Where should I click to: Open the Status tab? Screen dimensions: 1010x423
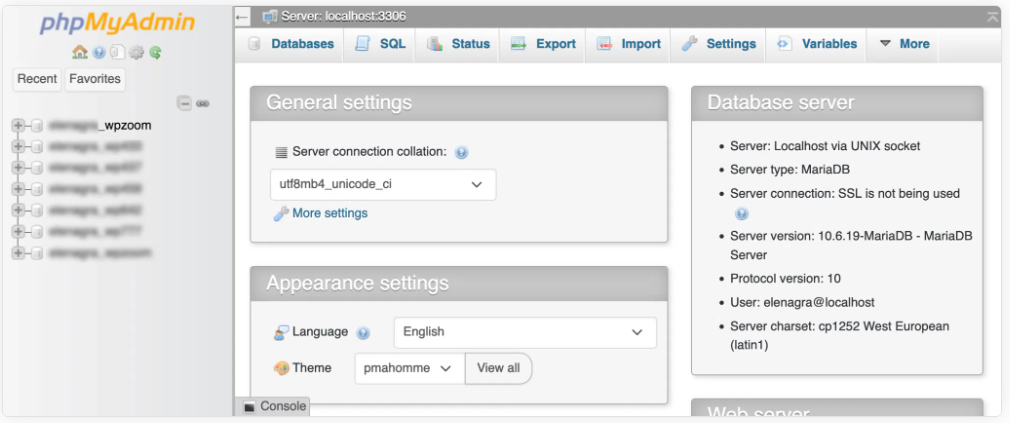coord(458,44)
